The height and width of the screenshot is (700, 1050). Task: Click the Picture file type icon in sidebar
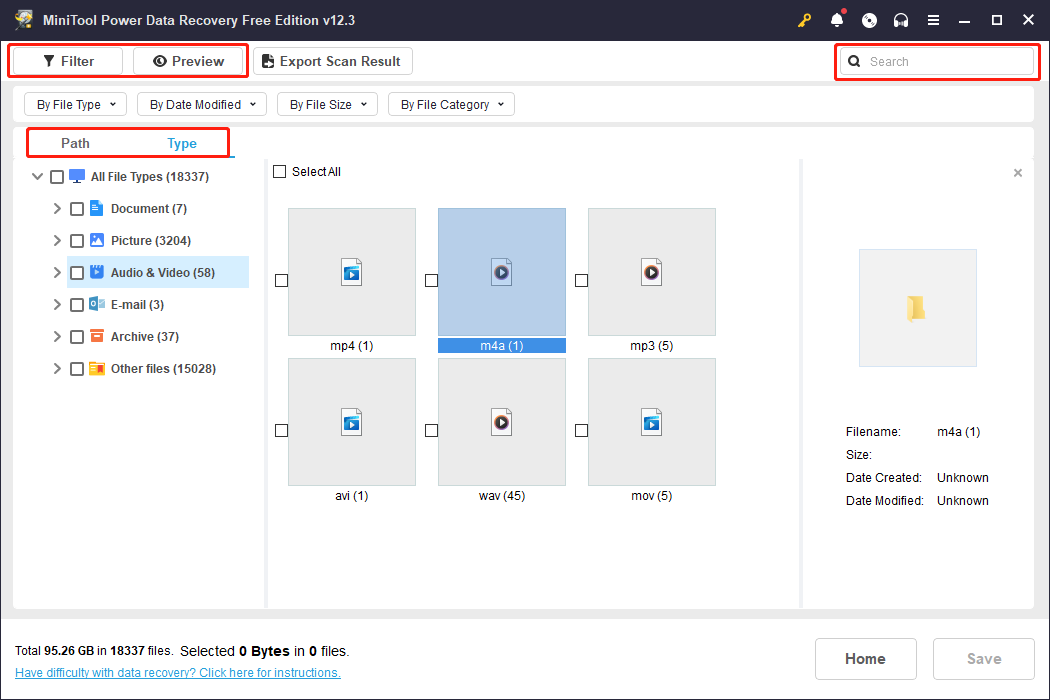click(x=95, y=240)
